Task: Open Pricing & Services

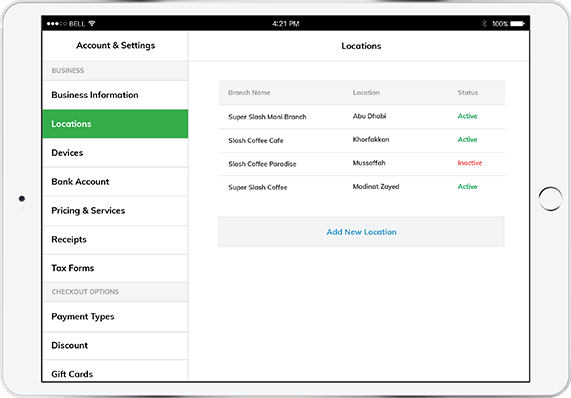Action: point(115,210)
